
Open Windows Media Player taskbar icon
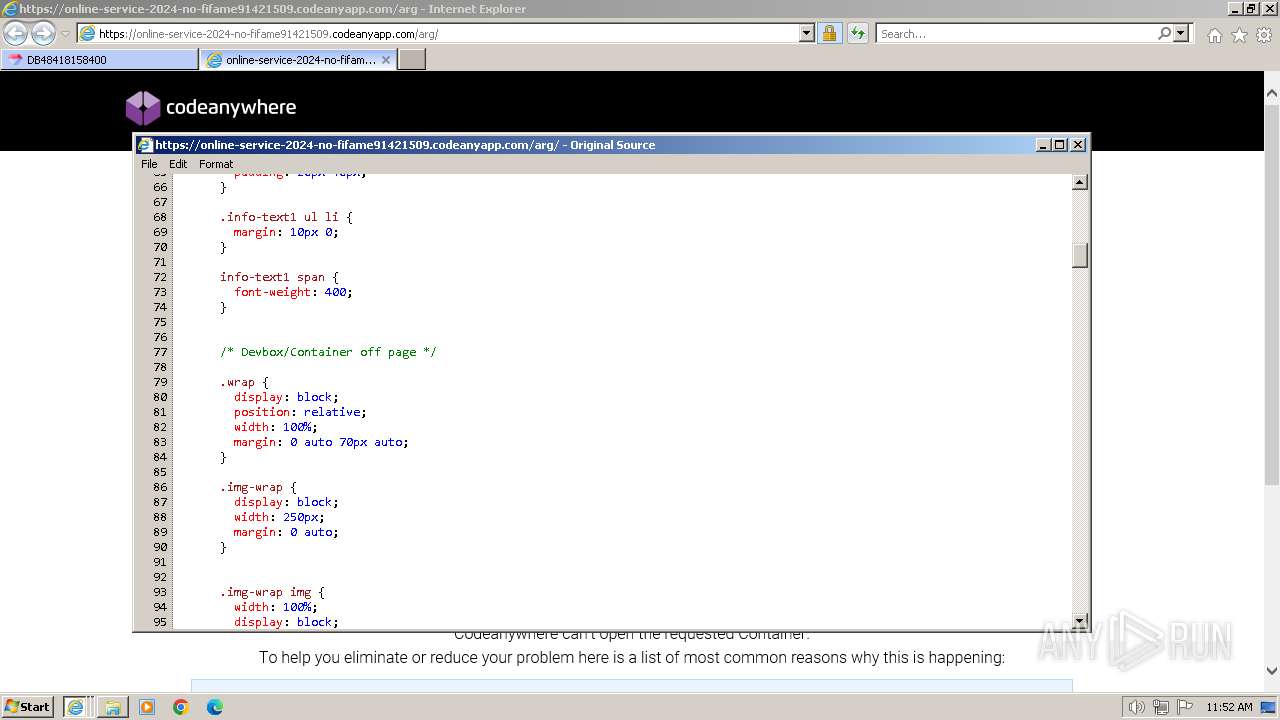[x=147, y=707]
